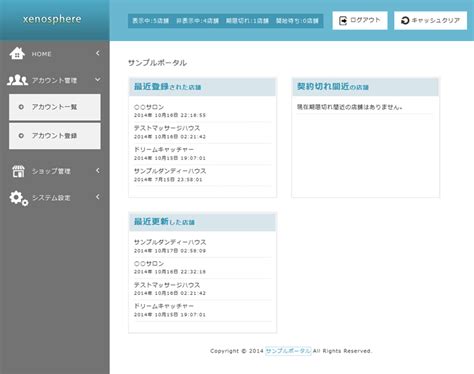
Task: Expand the ショップ管理 chevron
Action: (98, 171)
